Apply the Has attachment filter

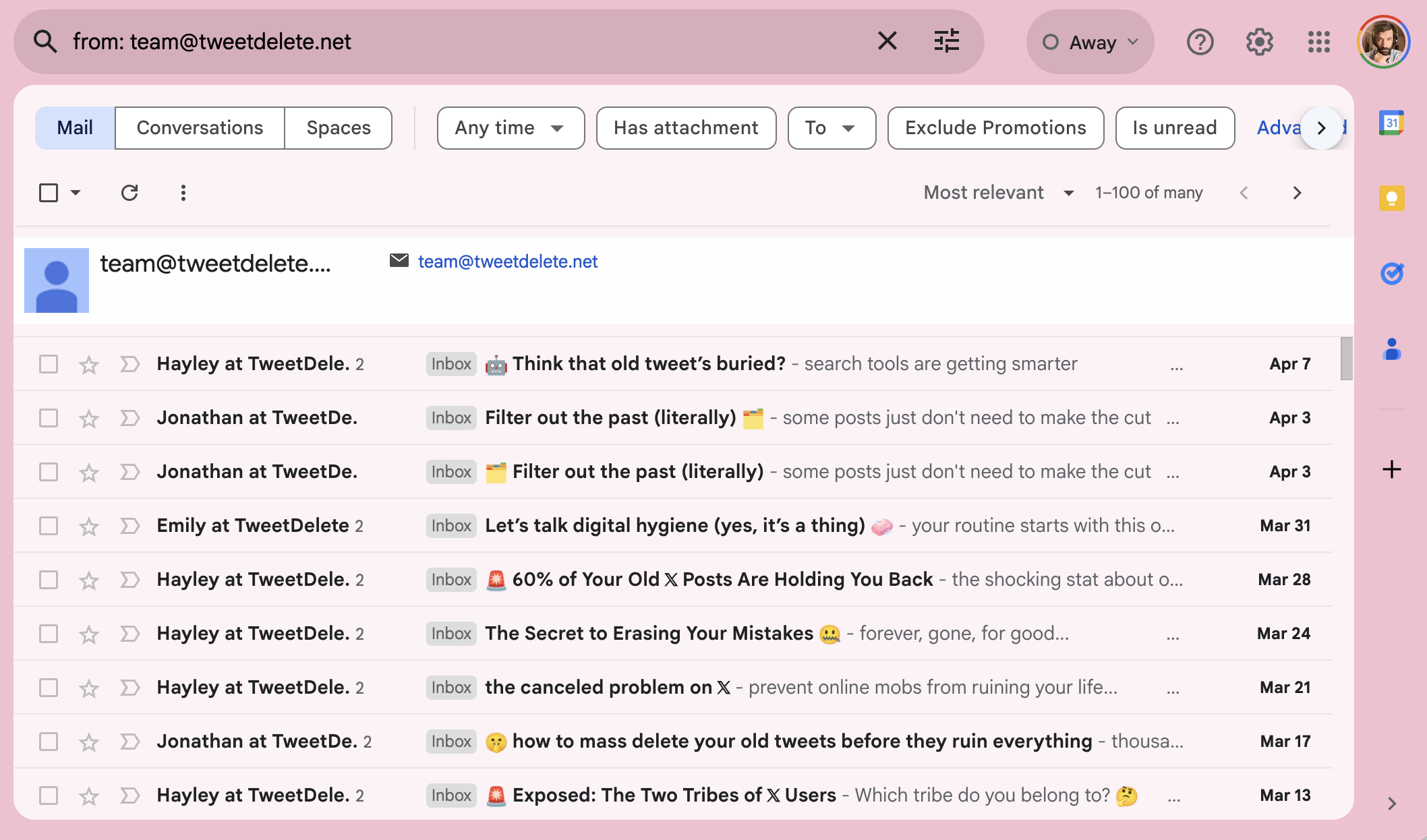(x=686, y=127)
